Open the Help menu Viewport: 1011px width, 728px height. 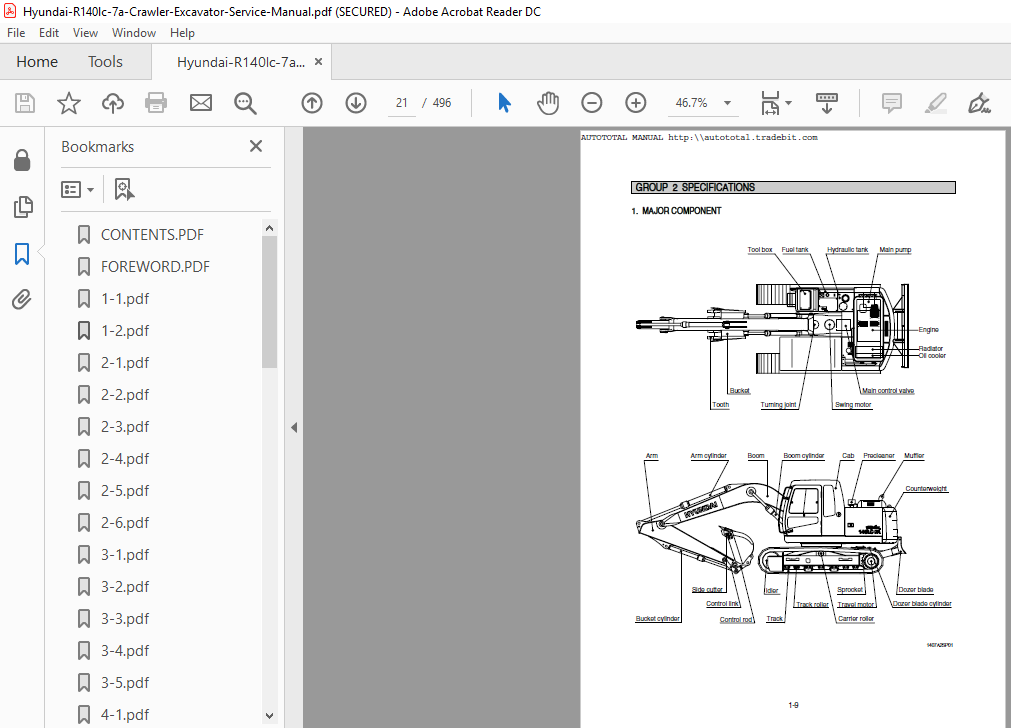pyautogui.click(x=182, y=33)
